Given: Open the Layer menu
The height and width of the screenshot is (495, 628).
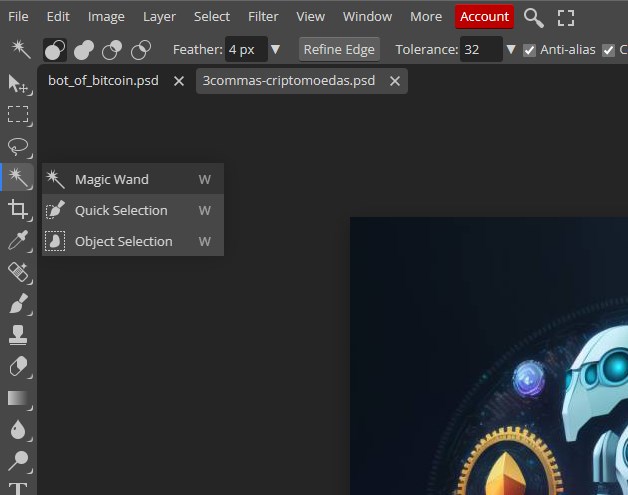Looking at the screenshot, I should (159, 16).
